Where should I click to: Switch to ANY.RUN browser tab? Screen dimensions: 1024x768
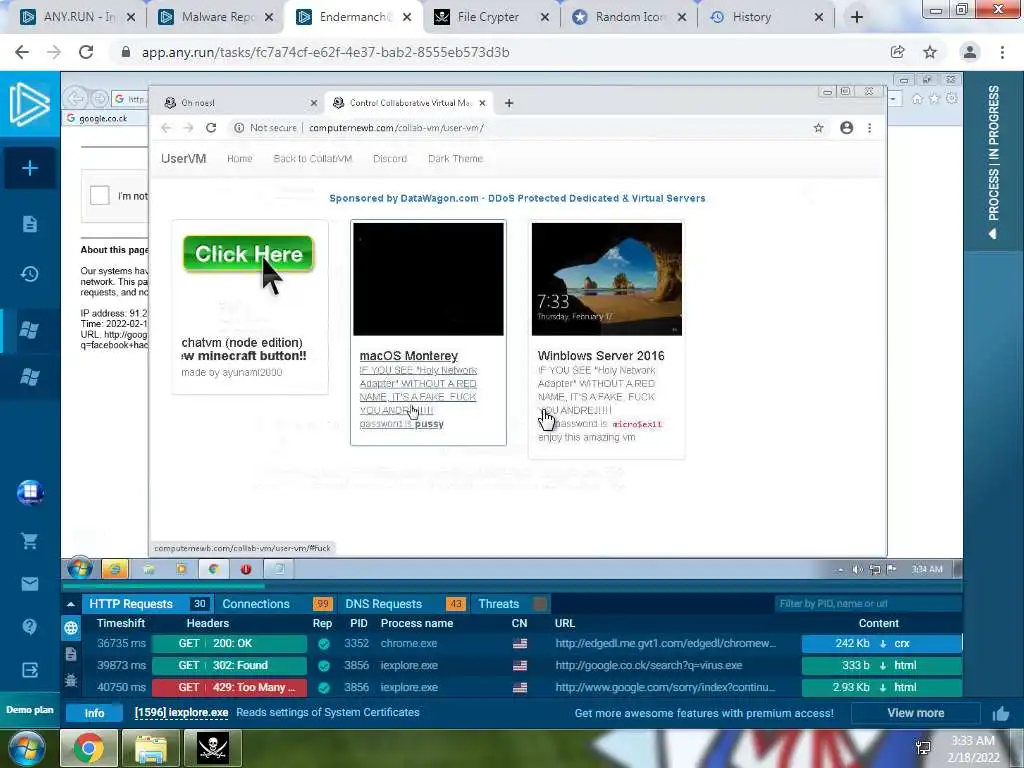pyautogui.click(x=78, y=17)
